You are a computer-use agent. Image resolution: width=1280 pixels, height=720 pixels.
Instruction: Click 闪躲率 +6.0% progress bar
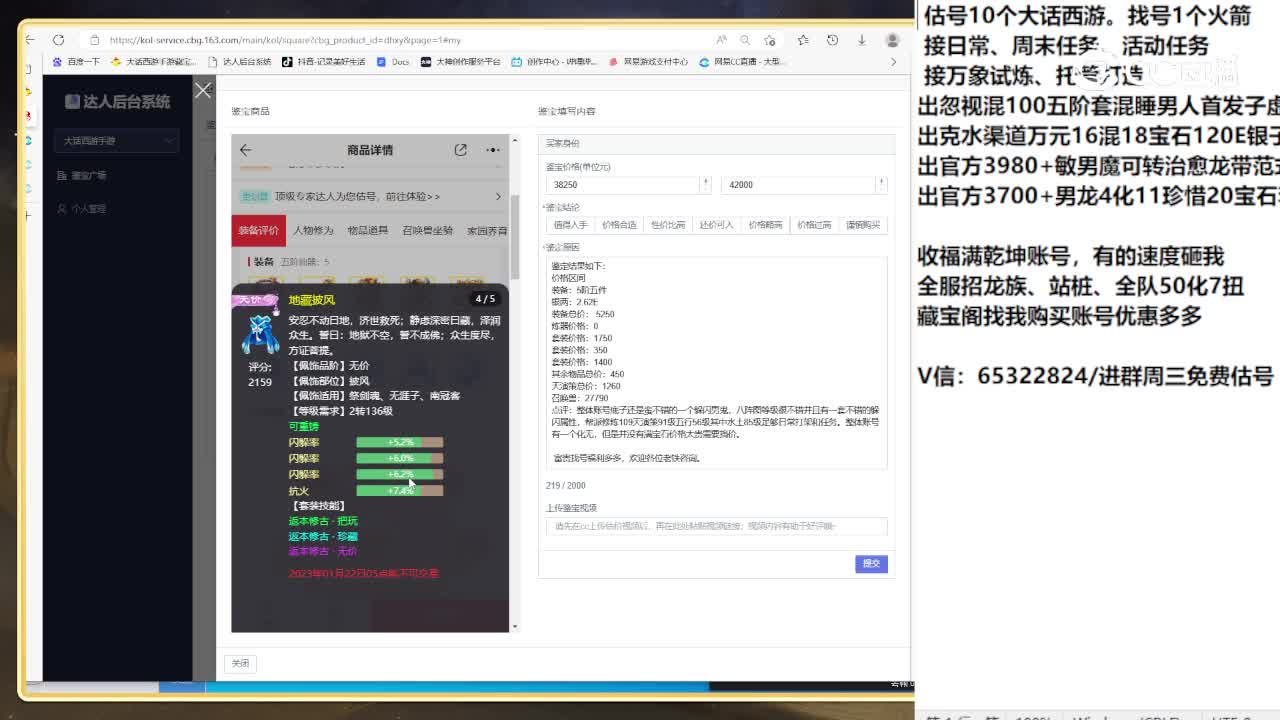[x=399, y=458]
